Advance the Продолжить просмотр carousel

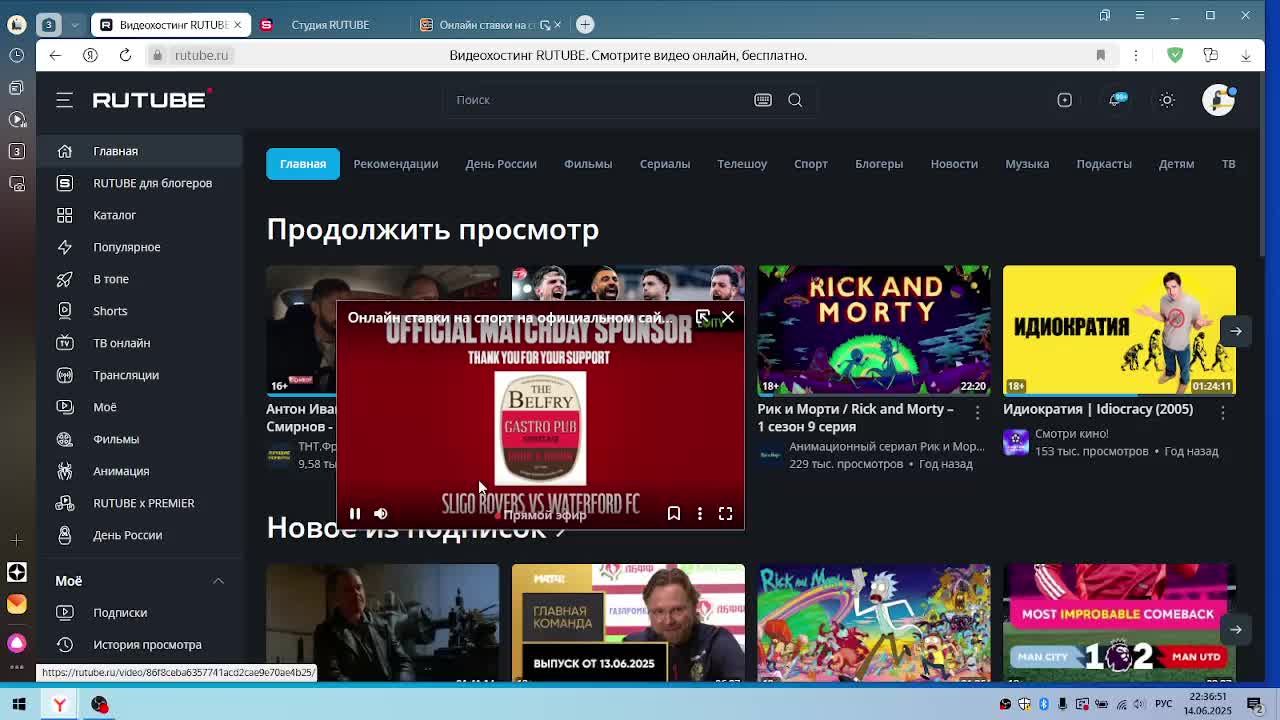(x=1236, y=331)
